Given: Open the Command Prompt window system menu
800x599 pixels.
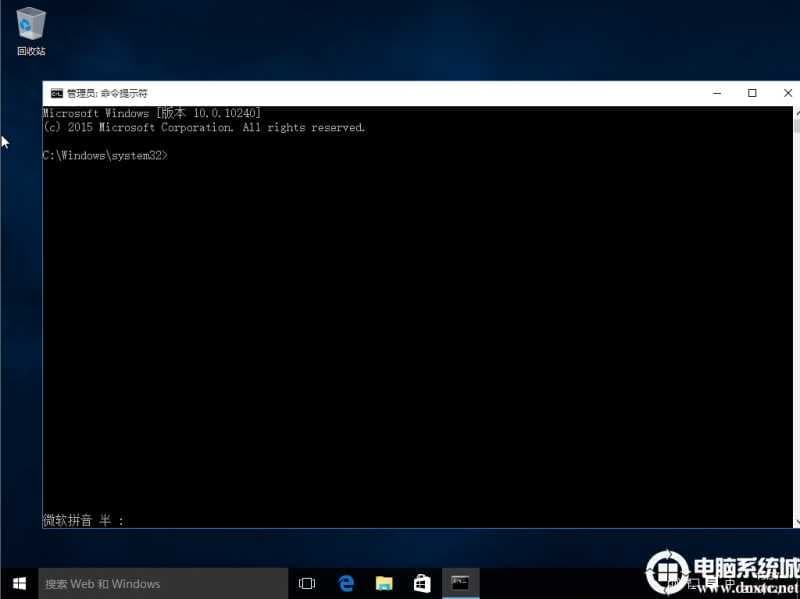Looking at the screenshot, I should [57, 92].
